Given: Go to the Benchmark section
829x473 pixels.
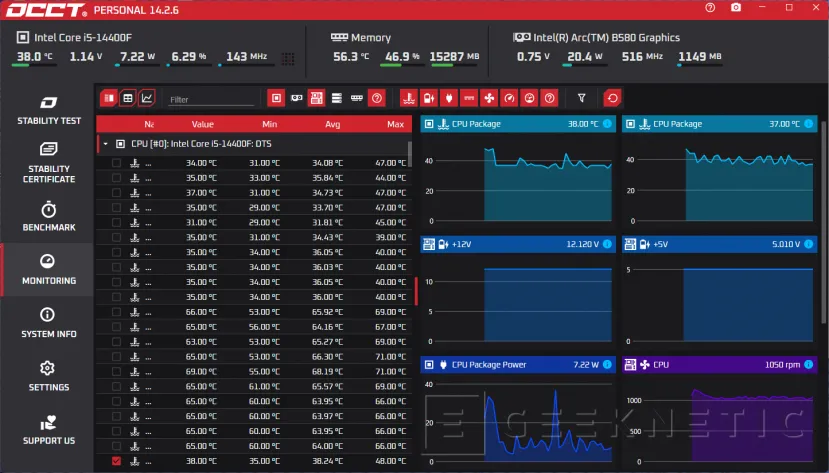Looking at the screenshot, I should (48, 217).
